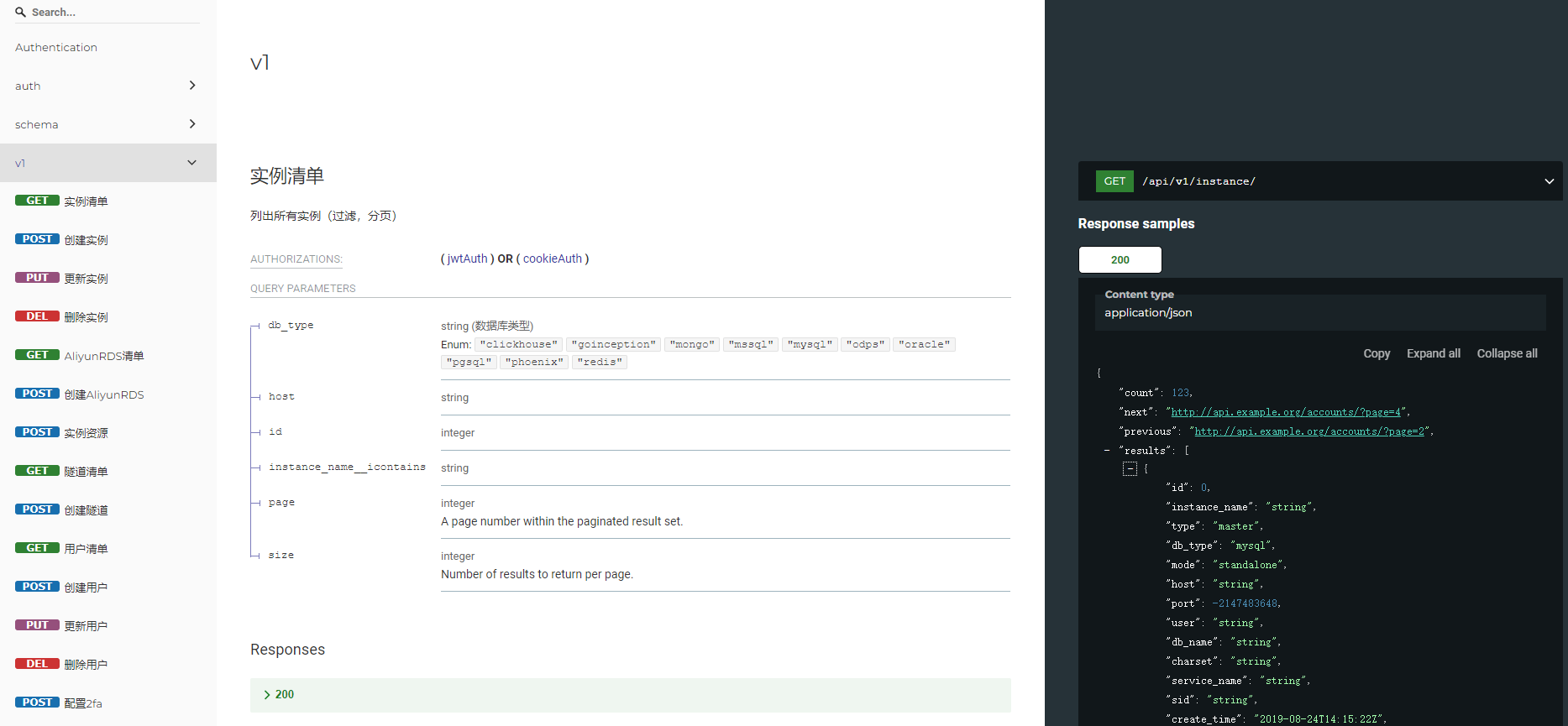The height and width of the screenshot is (726, 1568).
Task: Go to Authentication in sidebar
Action: 56,48
